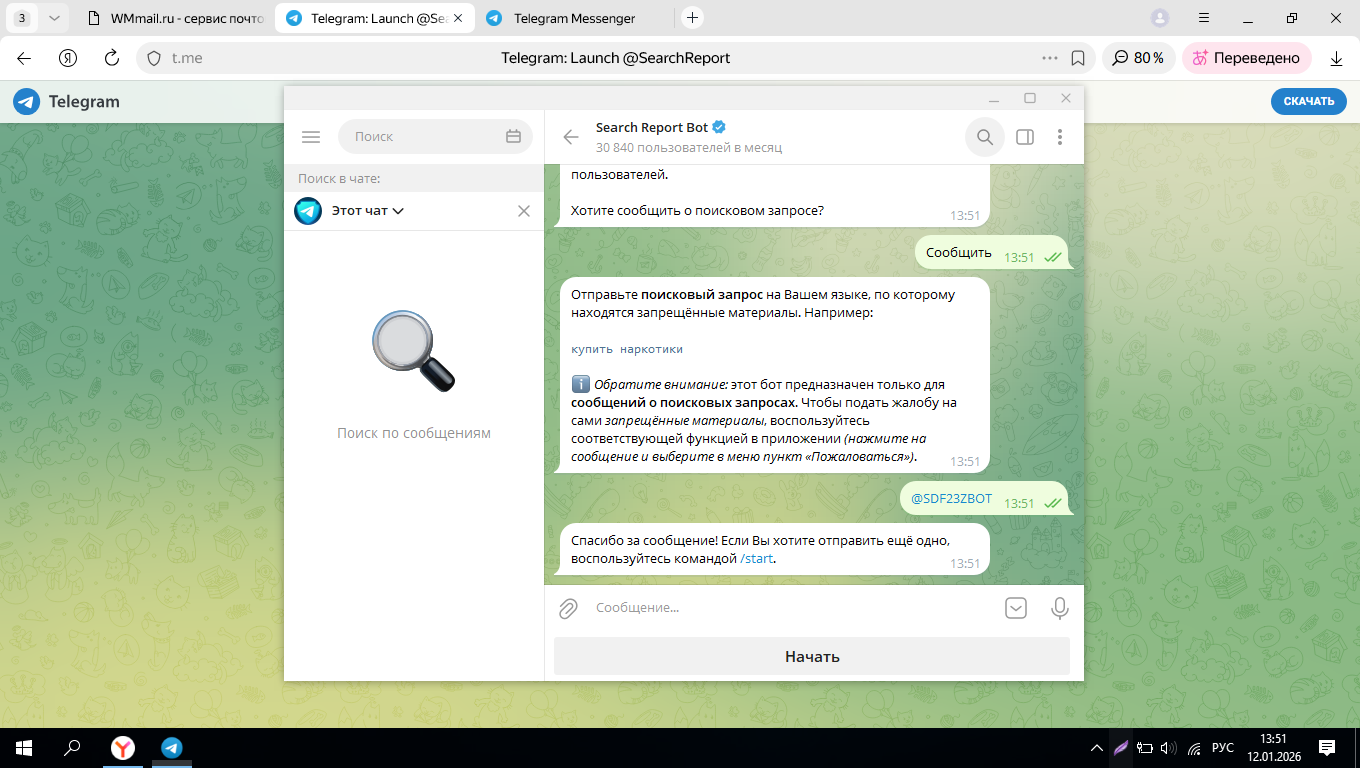The image size is (1360, 768).
Task: Click '30 840 пользователей в месяц' subtitle
Action: pos(689,147)
